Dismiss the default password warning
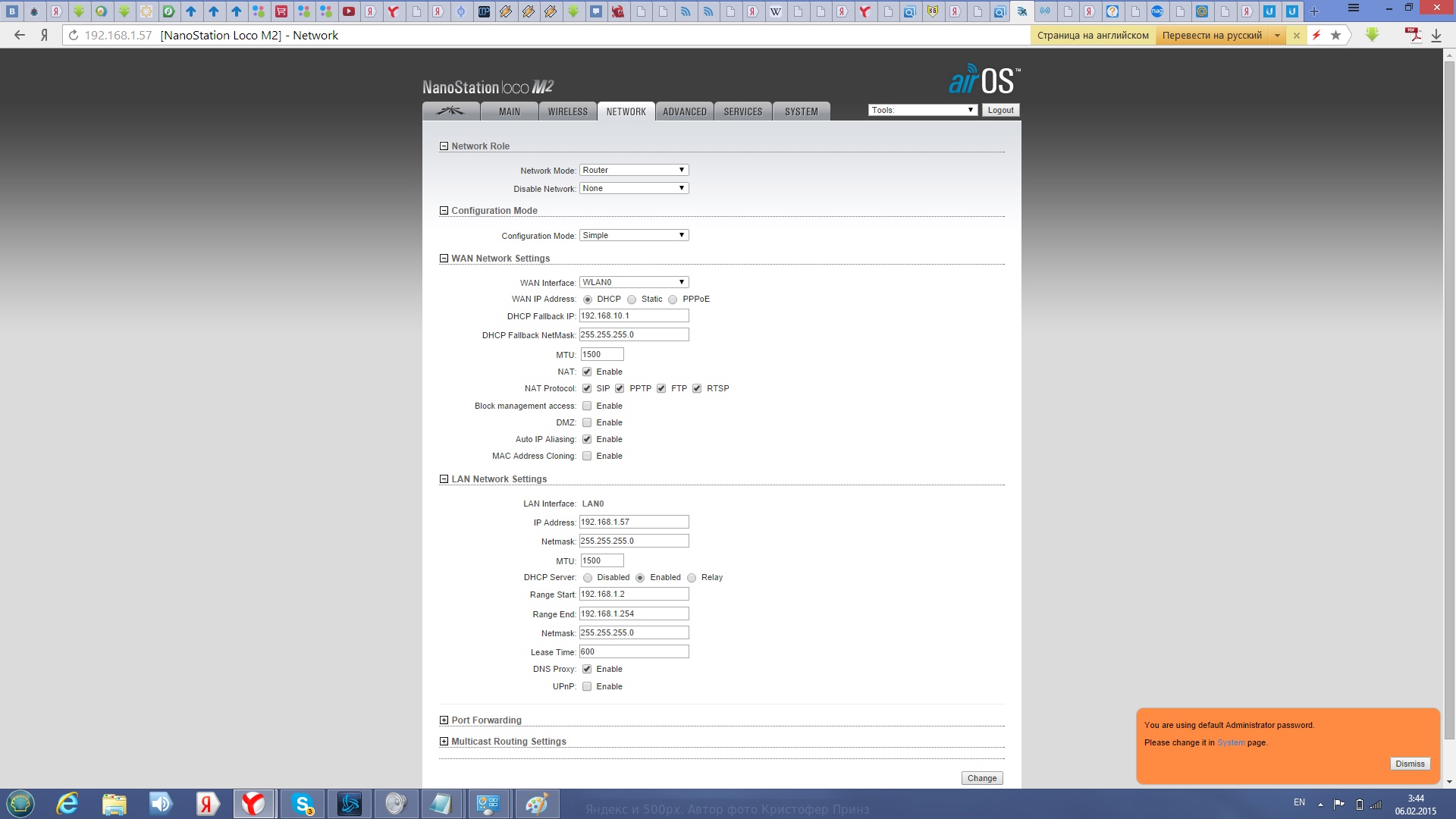 tap(1410, 764)
